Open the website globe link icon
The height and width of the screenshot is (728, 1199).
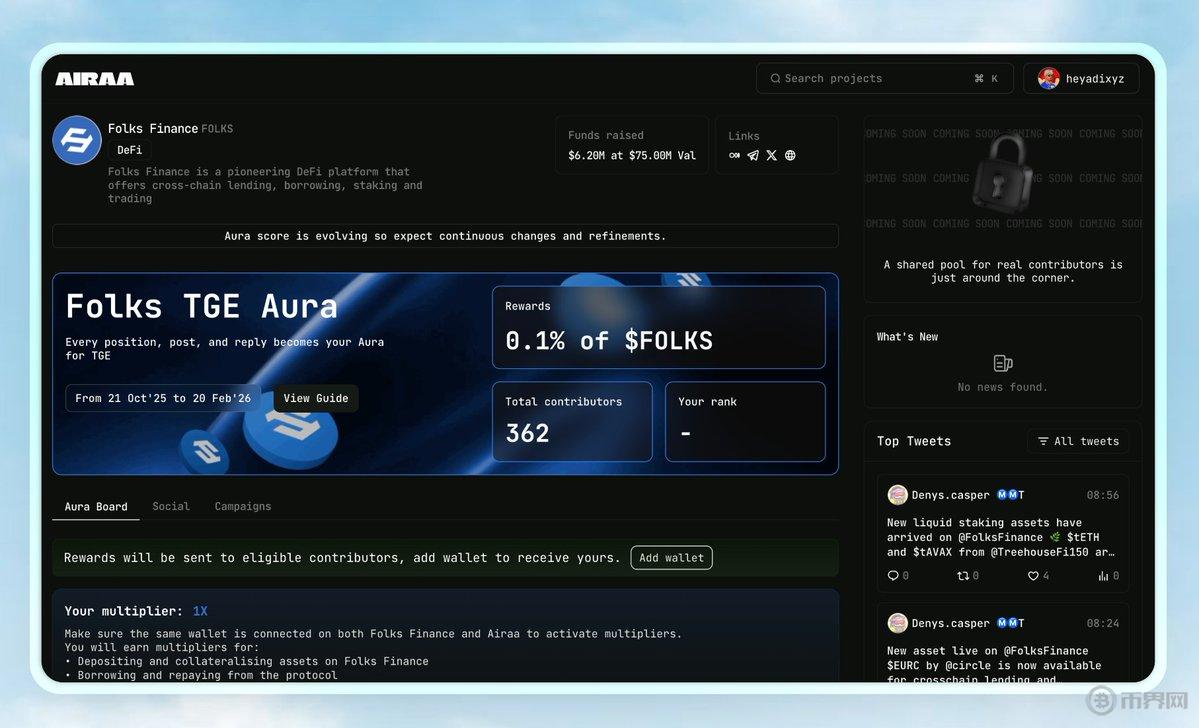tap(790, 156)
